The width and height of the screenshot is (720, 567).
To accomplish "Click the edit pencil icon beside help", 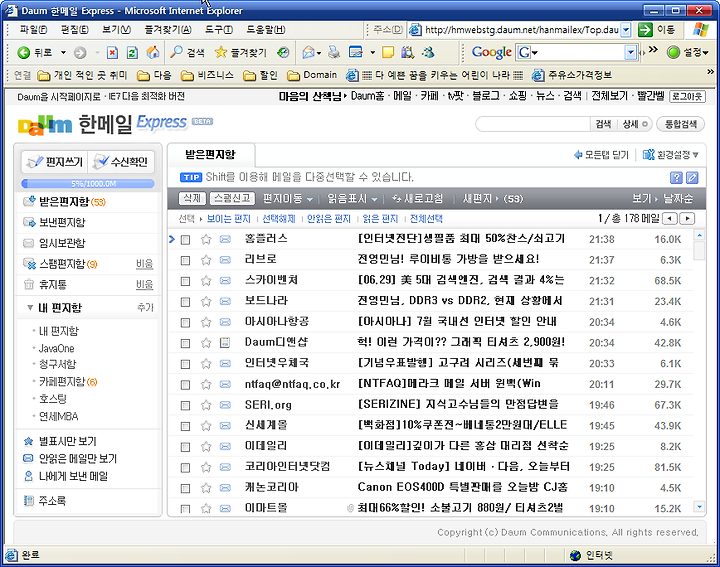I will [692, 178].
